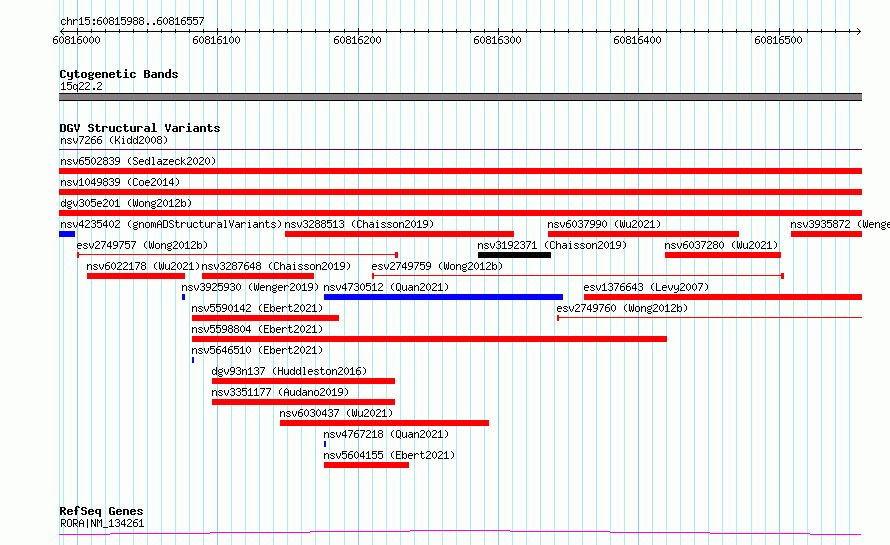The width and height of the screenshot is (890, 545).
Task: Open the nsv3288513 (Chaisson2019) label
Action: click(359, 224)
